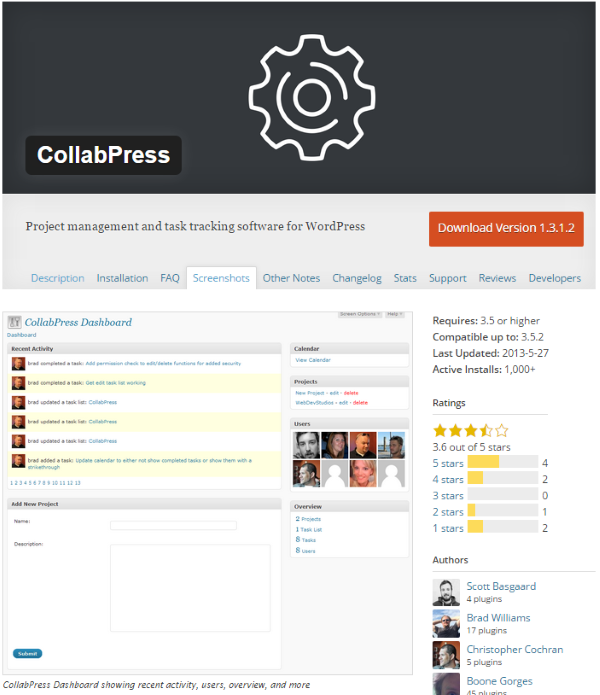Click the Authors heading
The height and width of the screenshot is (695, 600).
pos(450,560)
